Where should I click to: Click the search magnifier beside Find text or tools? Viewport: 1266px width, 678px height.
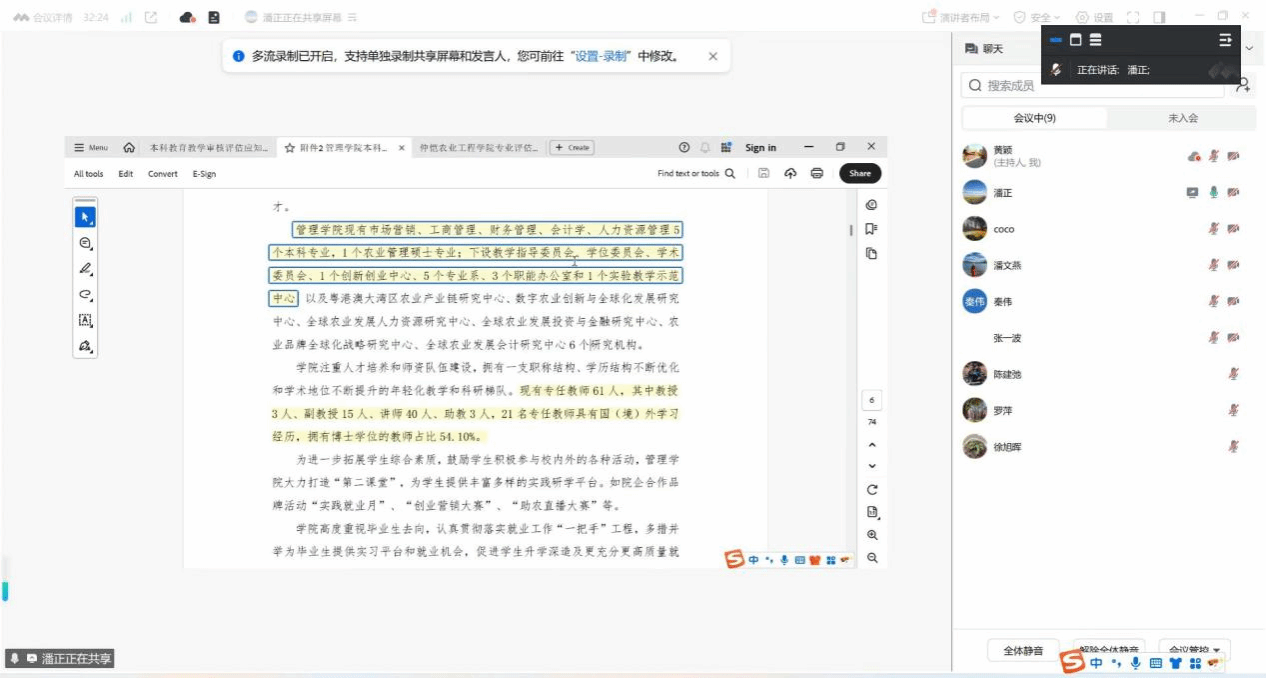tap(730, 173)
